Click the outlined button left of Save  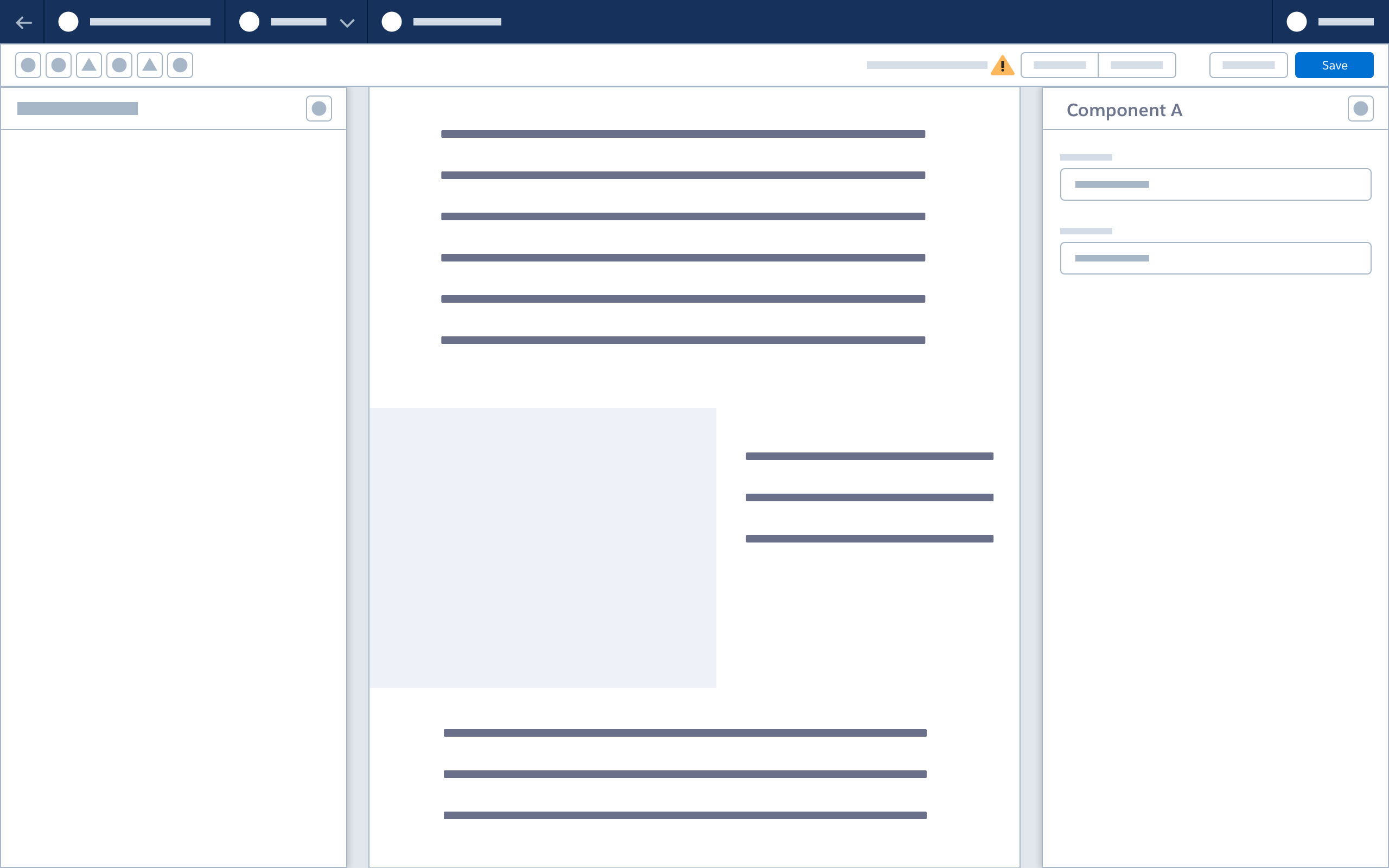tap(1248, 65)
